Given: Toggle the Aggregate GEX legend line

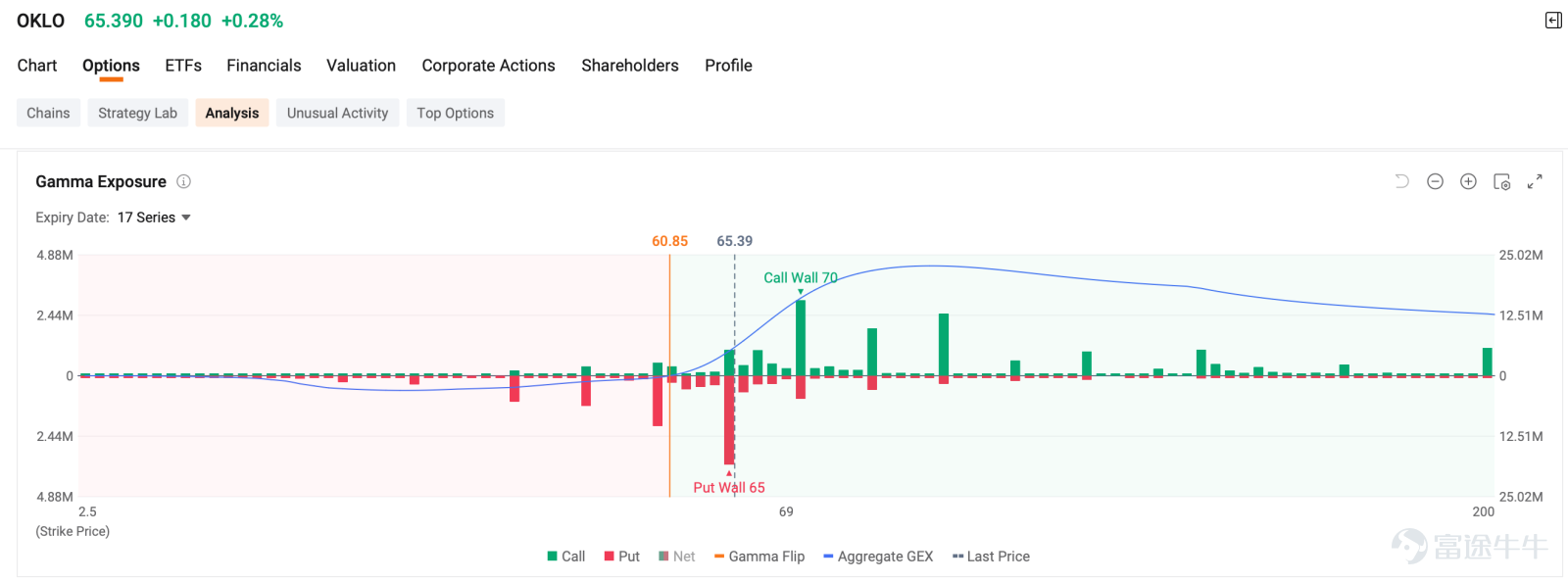Looking at the screenshot, I should (x=878, y=557).
